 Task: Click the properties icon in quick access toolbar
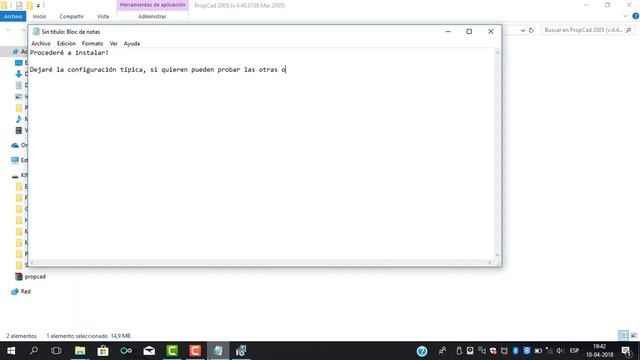pos(19,5)
